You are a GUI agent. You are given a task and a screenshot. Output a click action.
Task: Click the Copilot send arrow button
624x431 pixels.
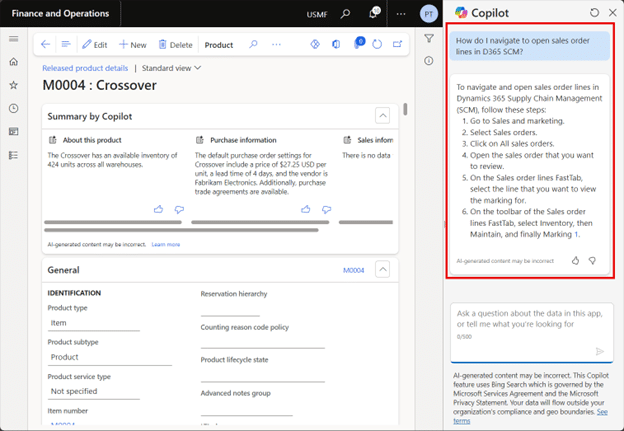pyautogui.click(x=600, y=351)
